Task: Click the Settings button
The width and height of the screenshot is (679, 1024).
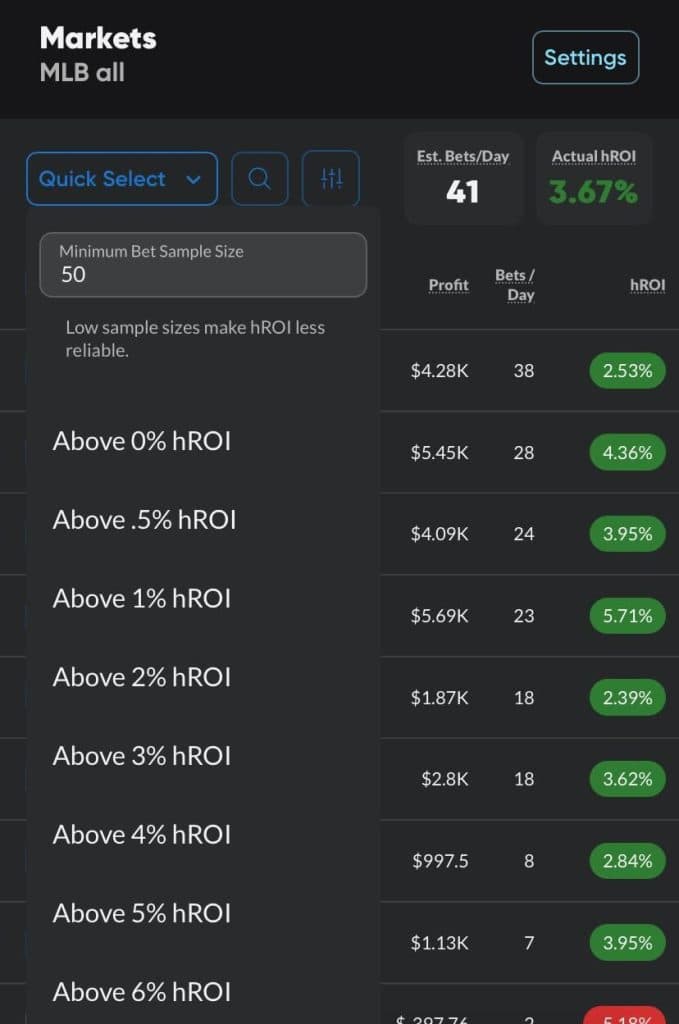Action: pos(585,58)
